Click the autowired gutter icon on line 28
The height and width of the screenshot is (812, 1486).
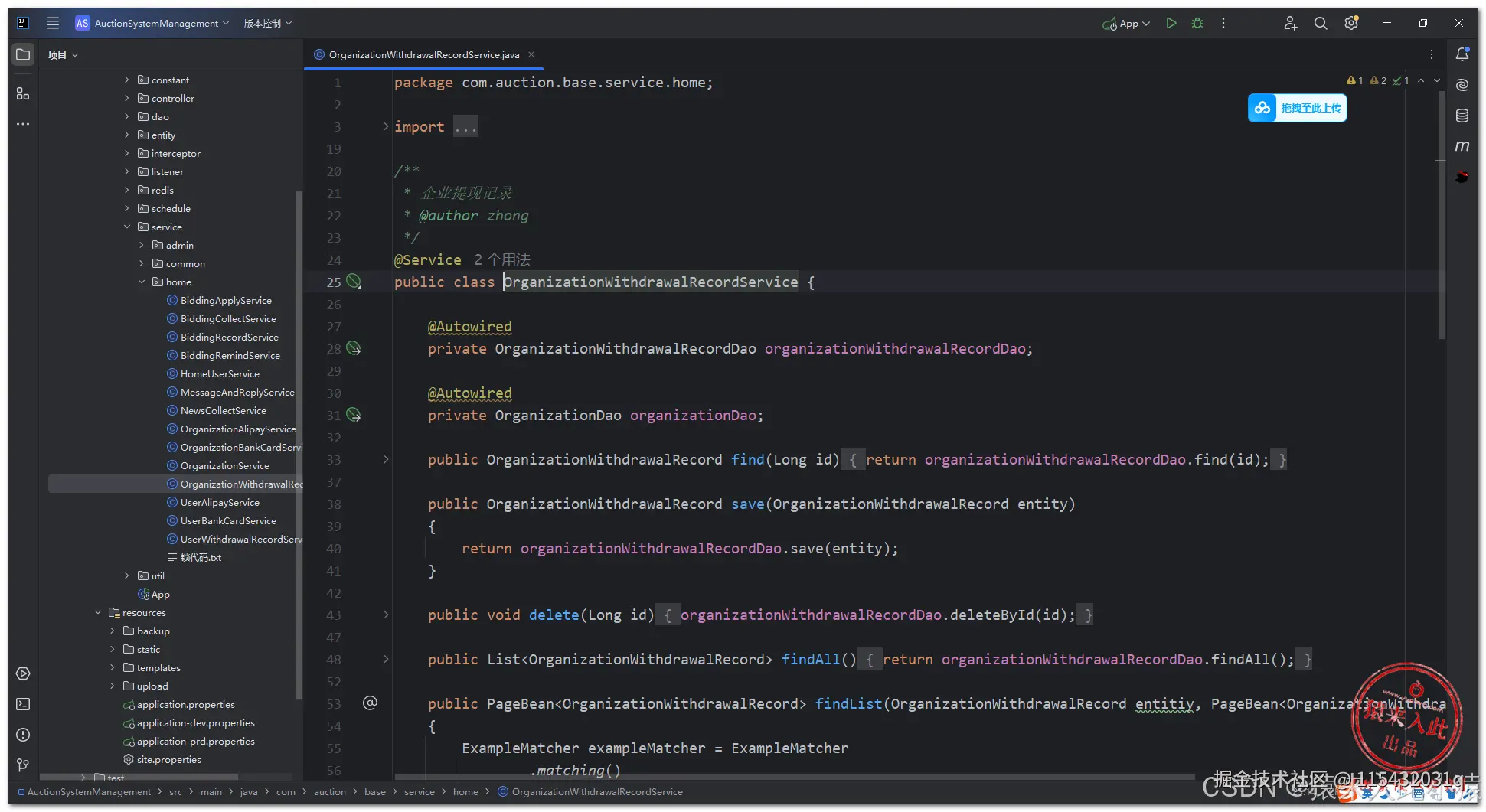354,348
